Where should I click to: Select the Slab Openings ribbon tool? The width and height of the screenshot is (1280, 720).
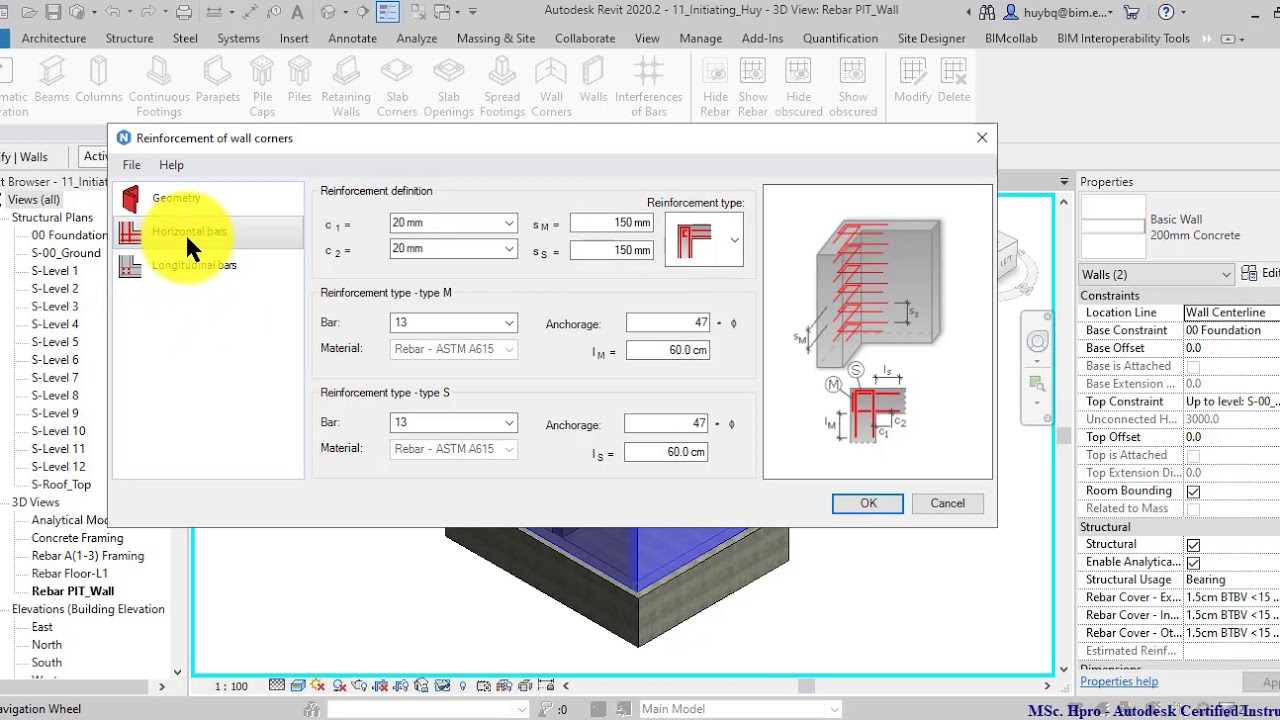449,85
